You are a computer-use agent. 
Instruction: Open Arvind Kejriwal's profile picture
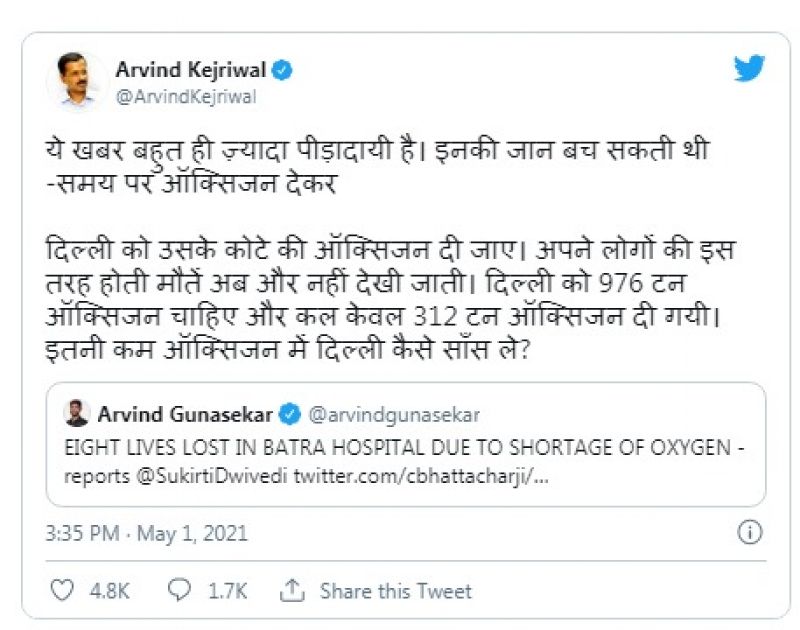click(77, 78)
